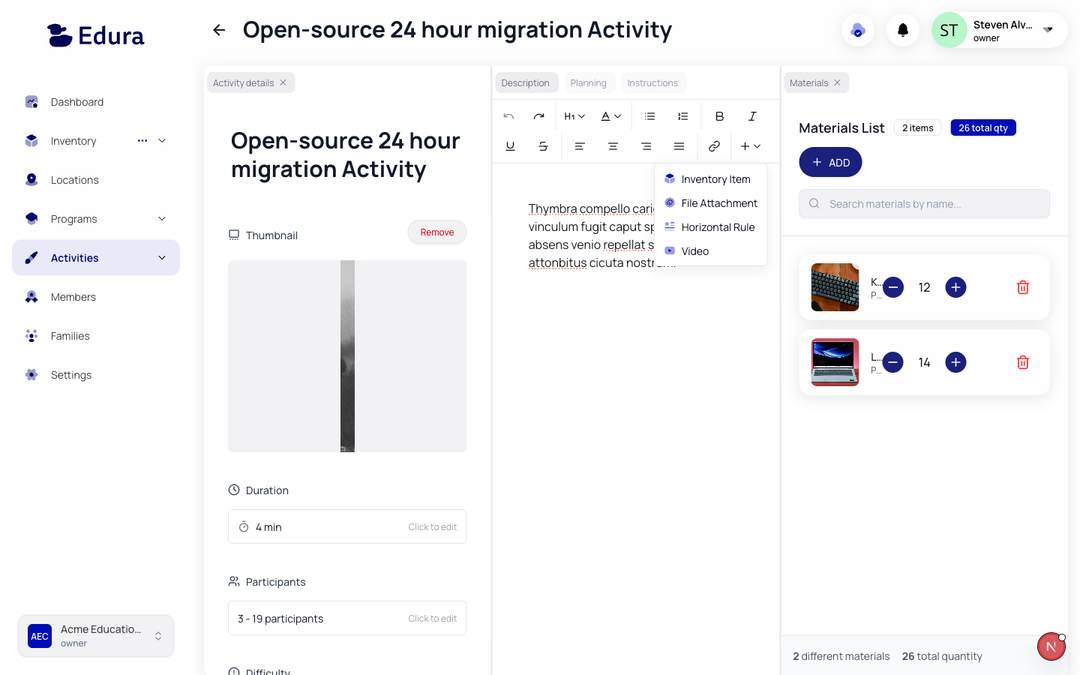
Task: Delete the keyboard material using the trash icon
Action: pos(1022,287)
